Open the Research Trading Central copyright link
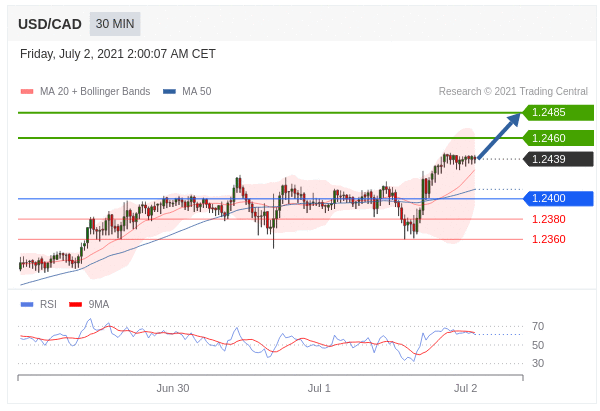The width and height of the screenshot is (600, 411). click(x=513, y=92)
